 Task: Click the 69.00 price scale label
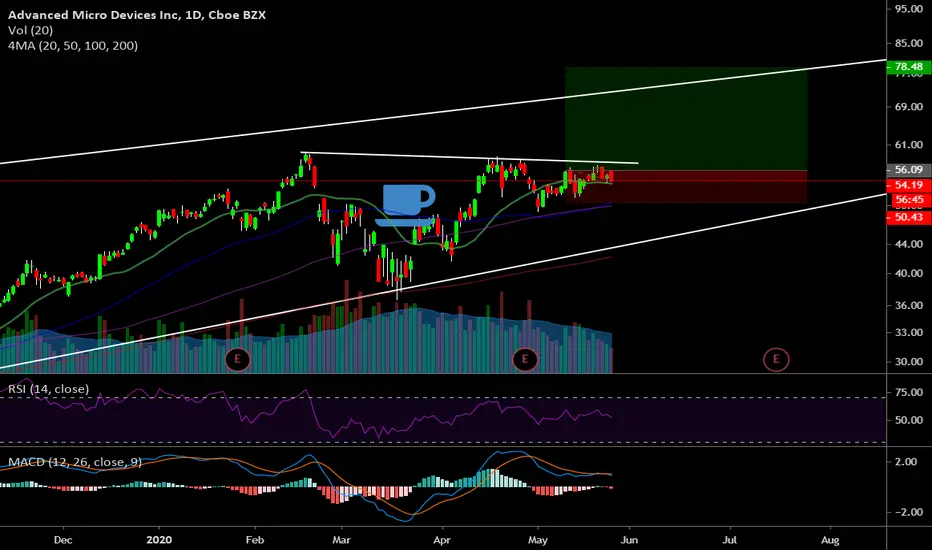click(x=909, y=107)
